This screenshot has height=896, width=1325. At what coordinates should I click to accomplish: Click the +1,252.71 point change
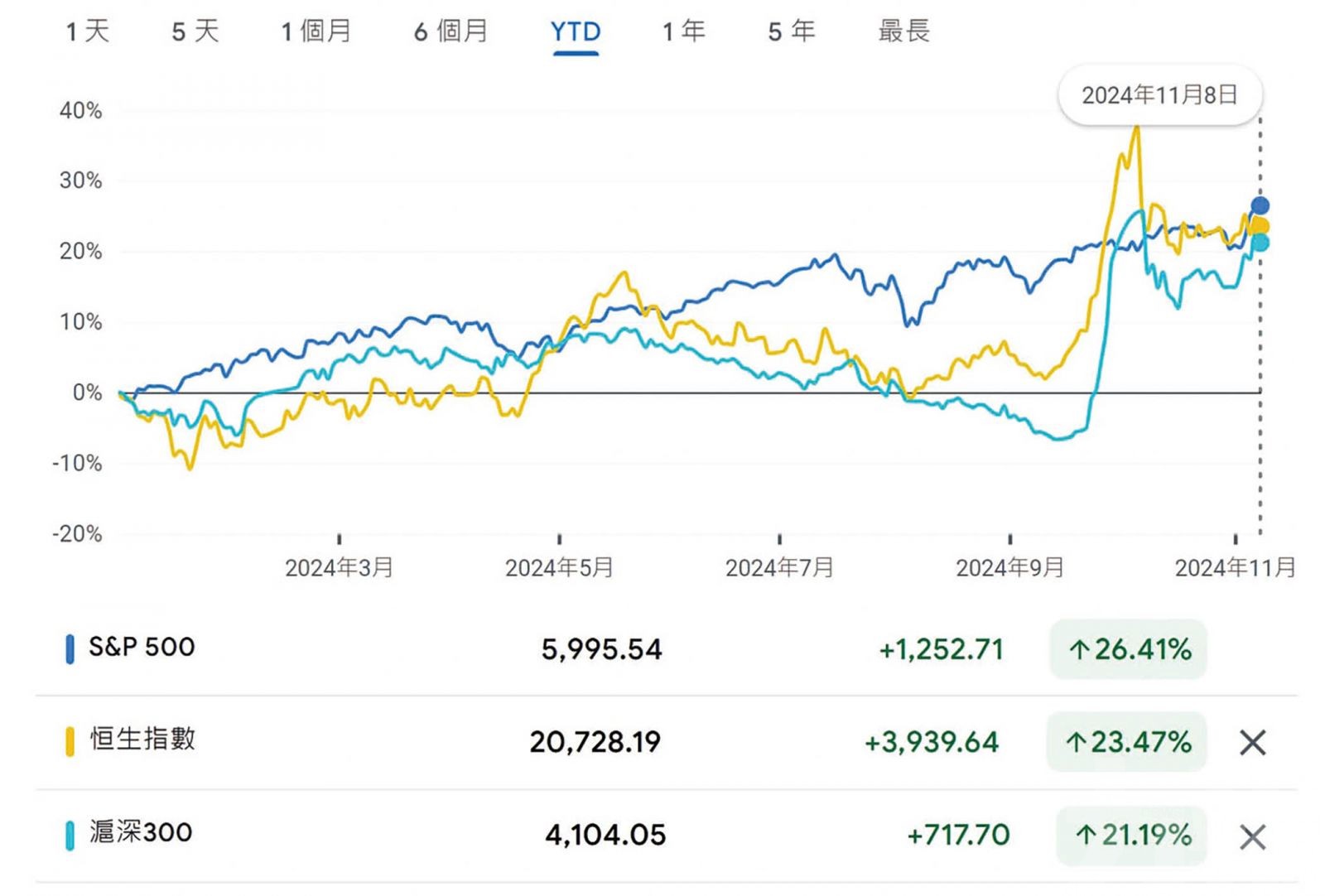941,650
